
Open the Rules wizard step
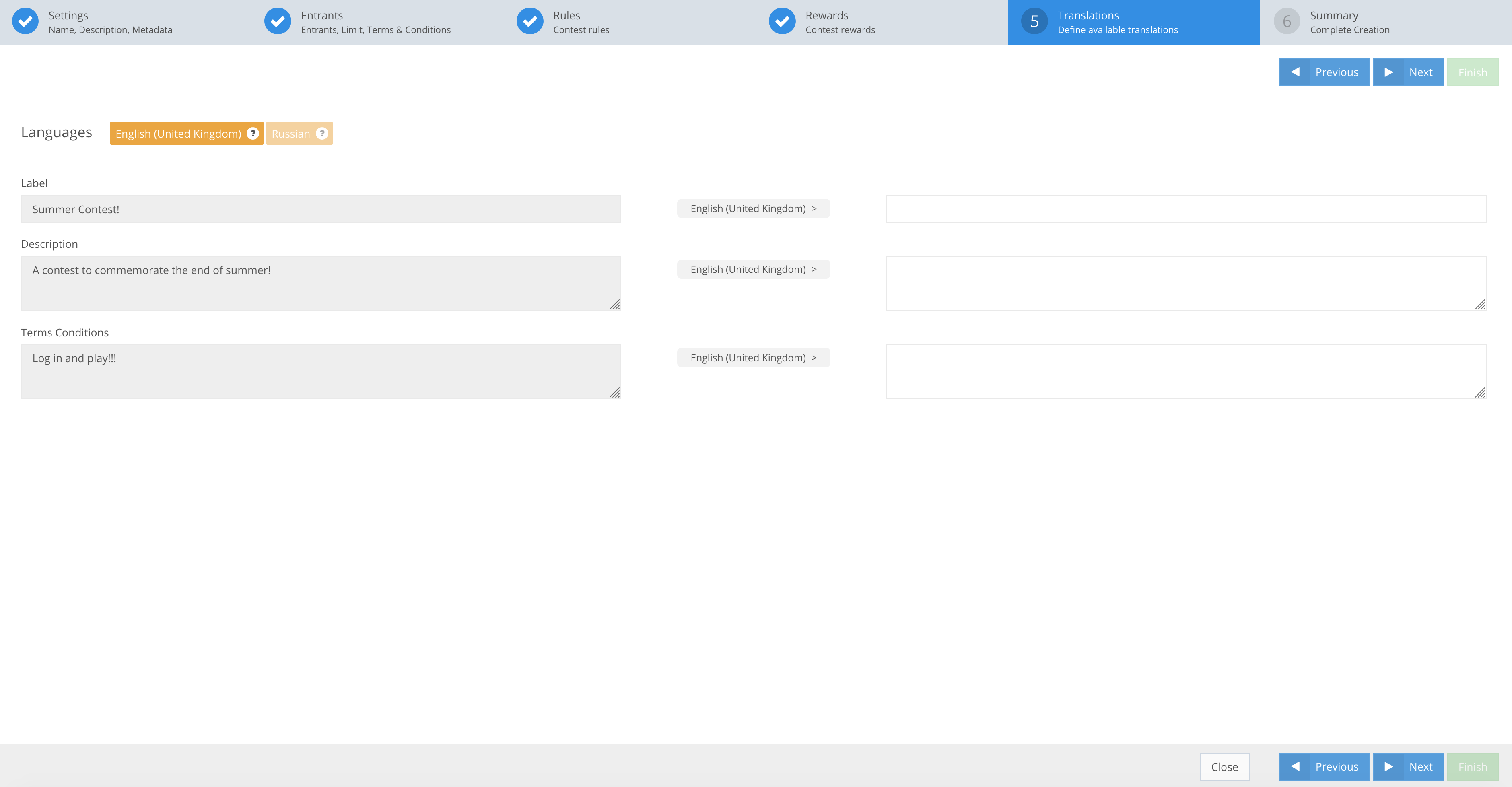(631, 22)
